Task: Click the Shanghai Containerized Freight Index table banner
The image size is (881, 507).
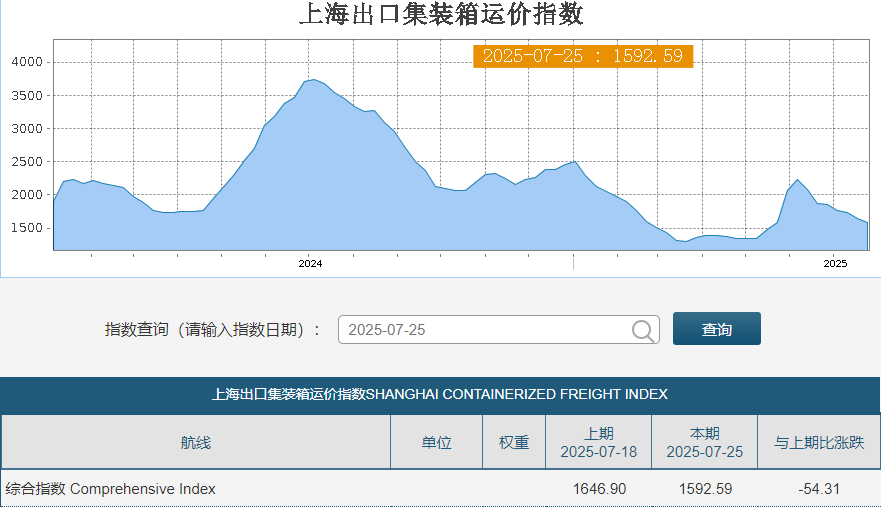Action: pyautogui.click(x=440, y=394)
